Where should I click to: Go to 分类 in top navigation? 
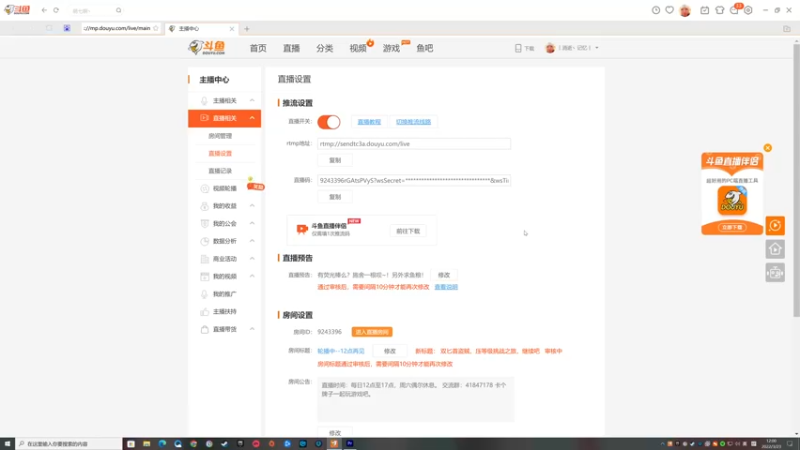point(324,48)
